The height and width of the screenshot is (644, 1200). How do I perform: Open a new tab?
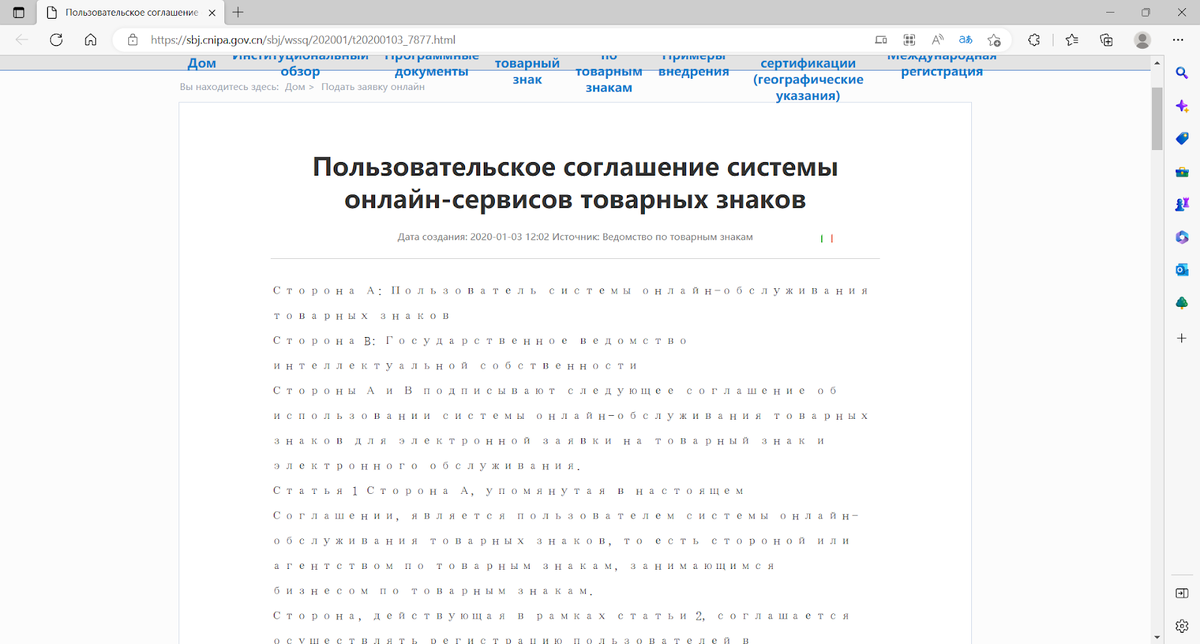coord(238,12)
